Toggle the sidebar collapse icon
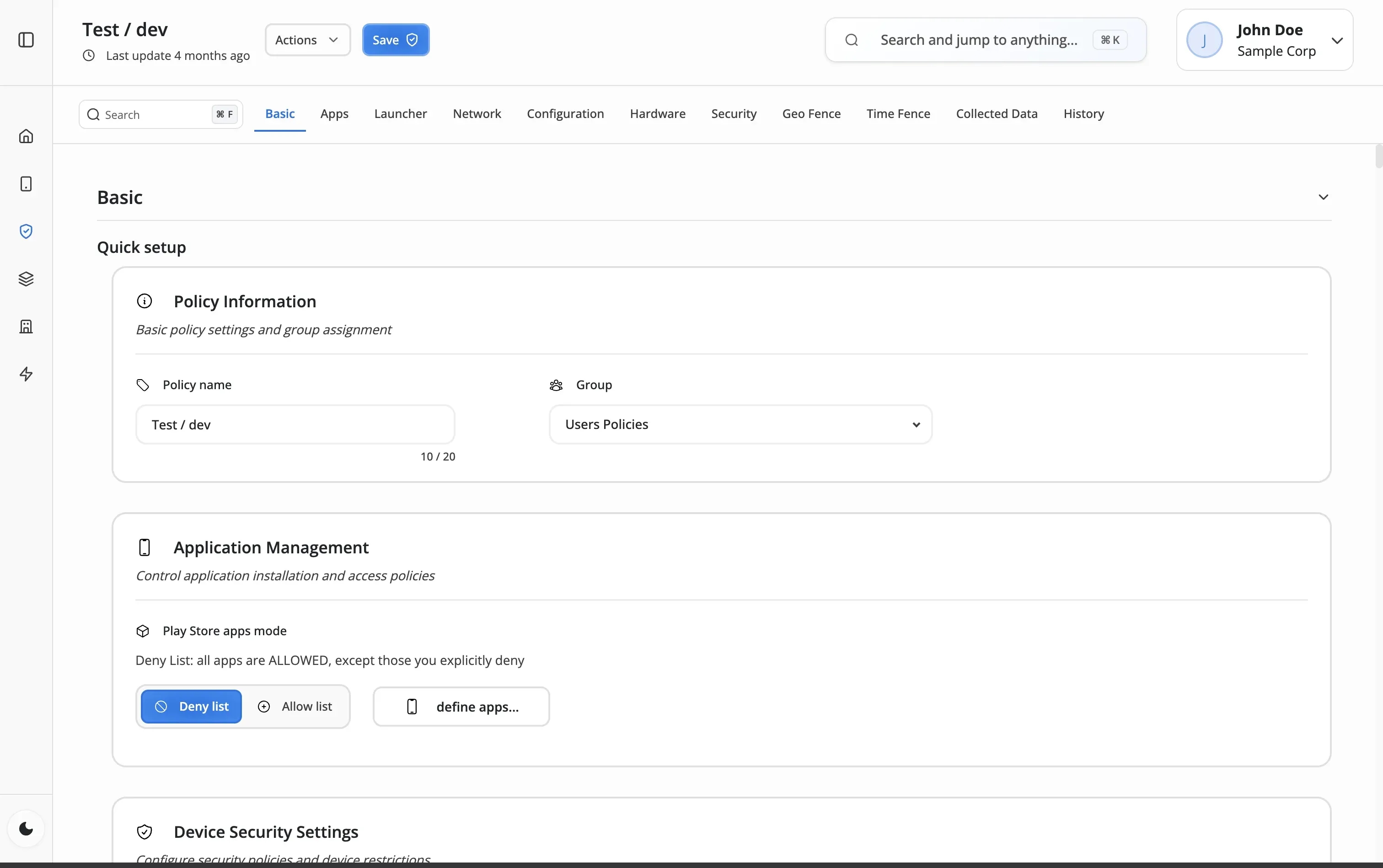1383x868 pixels. pyautogui.click(x=27, y=40)
